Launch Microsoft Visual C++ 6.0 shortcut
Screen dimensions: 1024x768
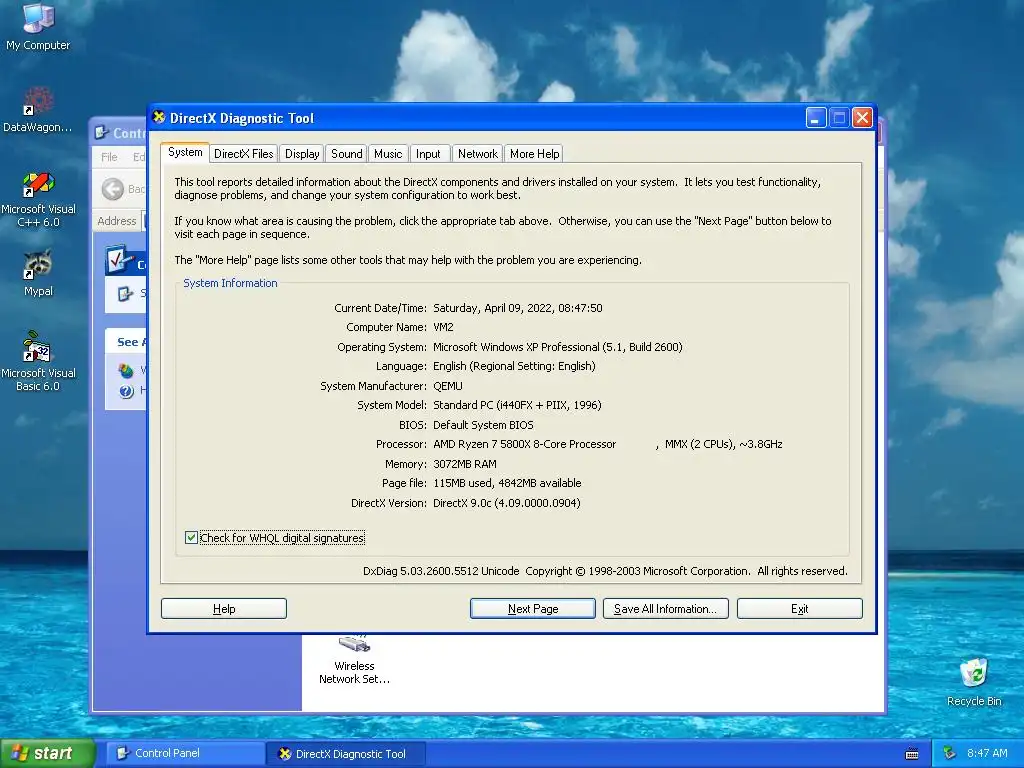click(x=38, y=199)
